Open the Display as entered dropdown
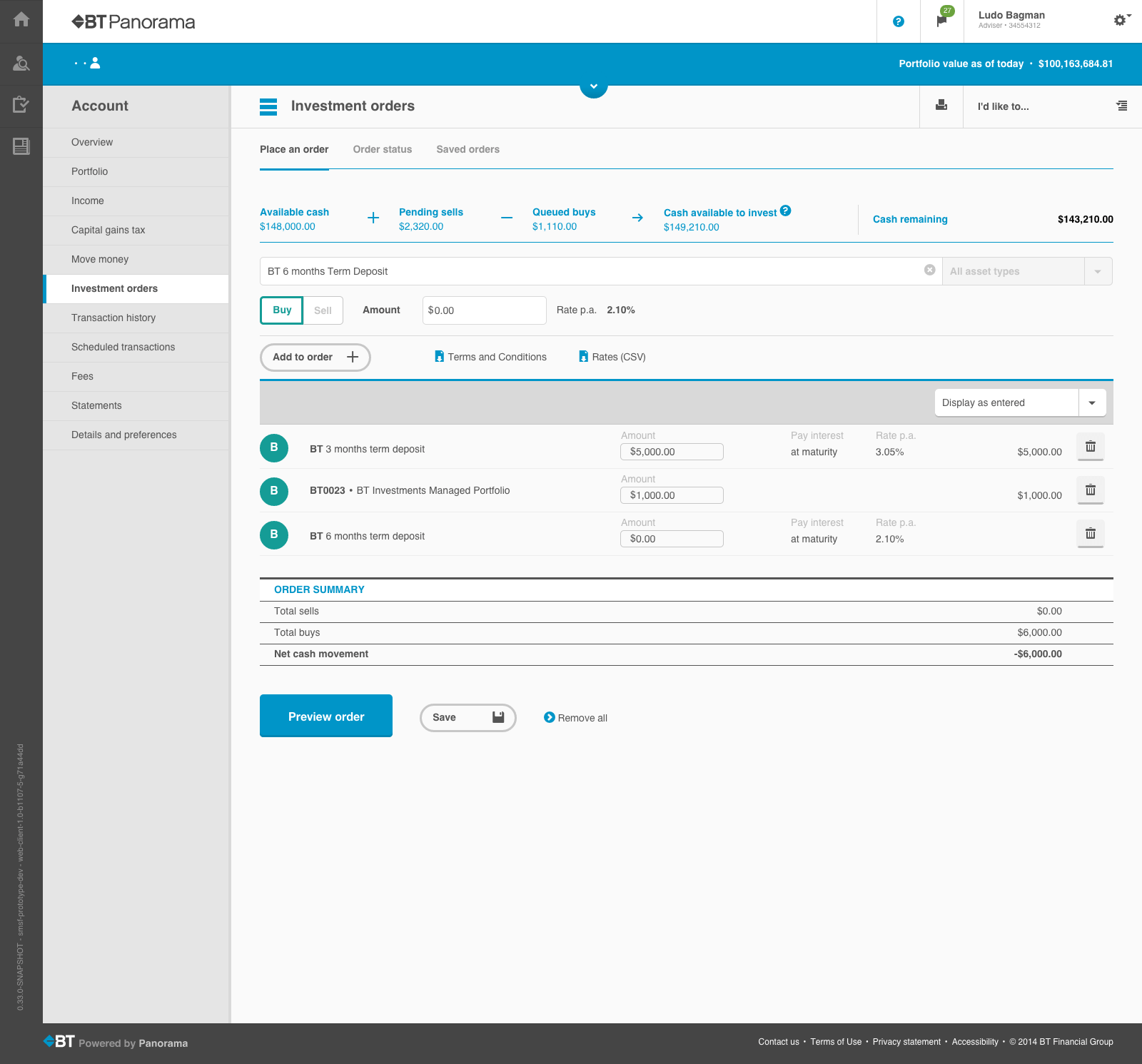The height and width of the screenshot is (1064, 1142). pyautogui.click(x=1020, y=402)
